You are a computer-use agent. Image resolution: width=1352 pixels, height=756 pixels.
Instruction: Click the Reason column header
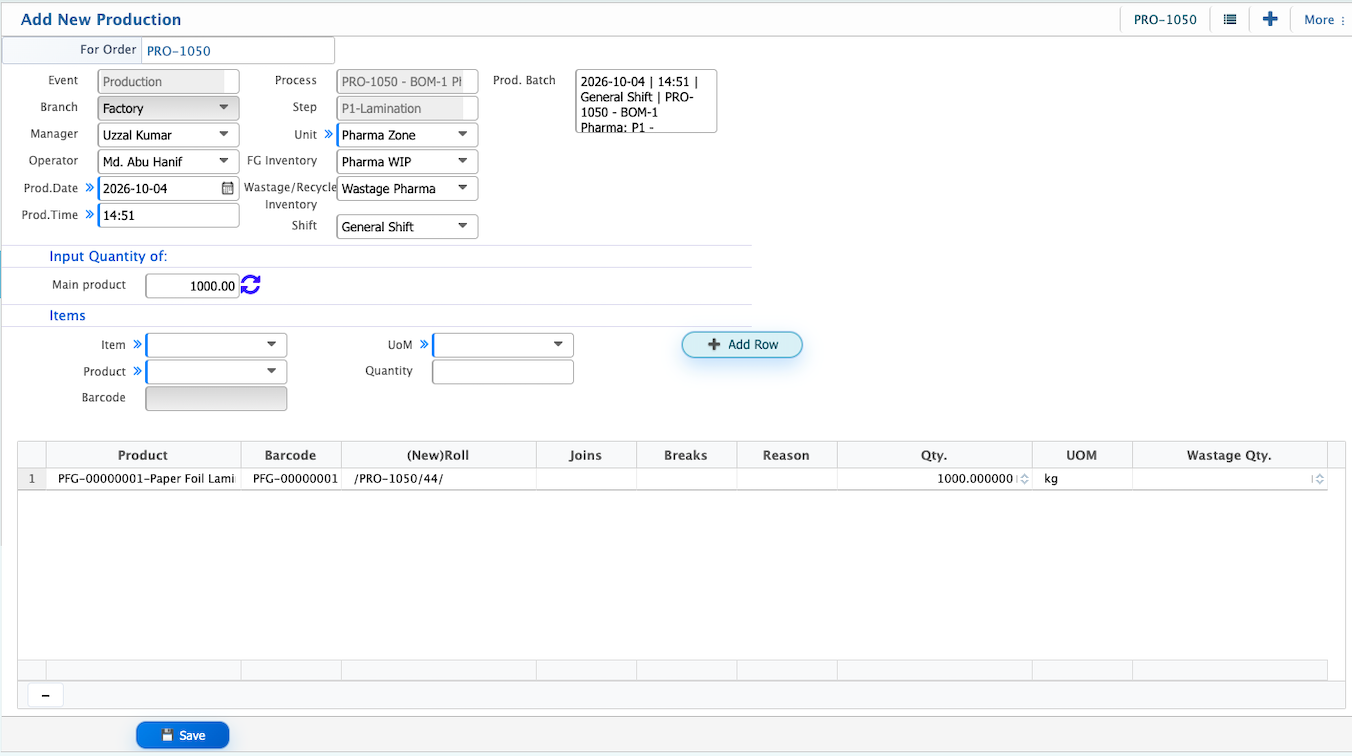786,455
